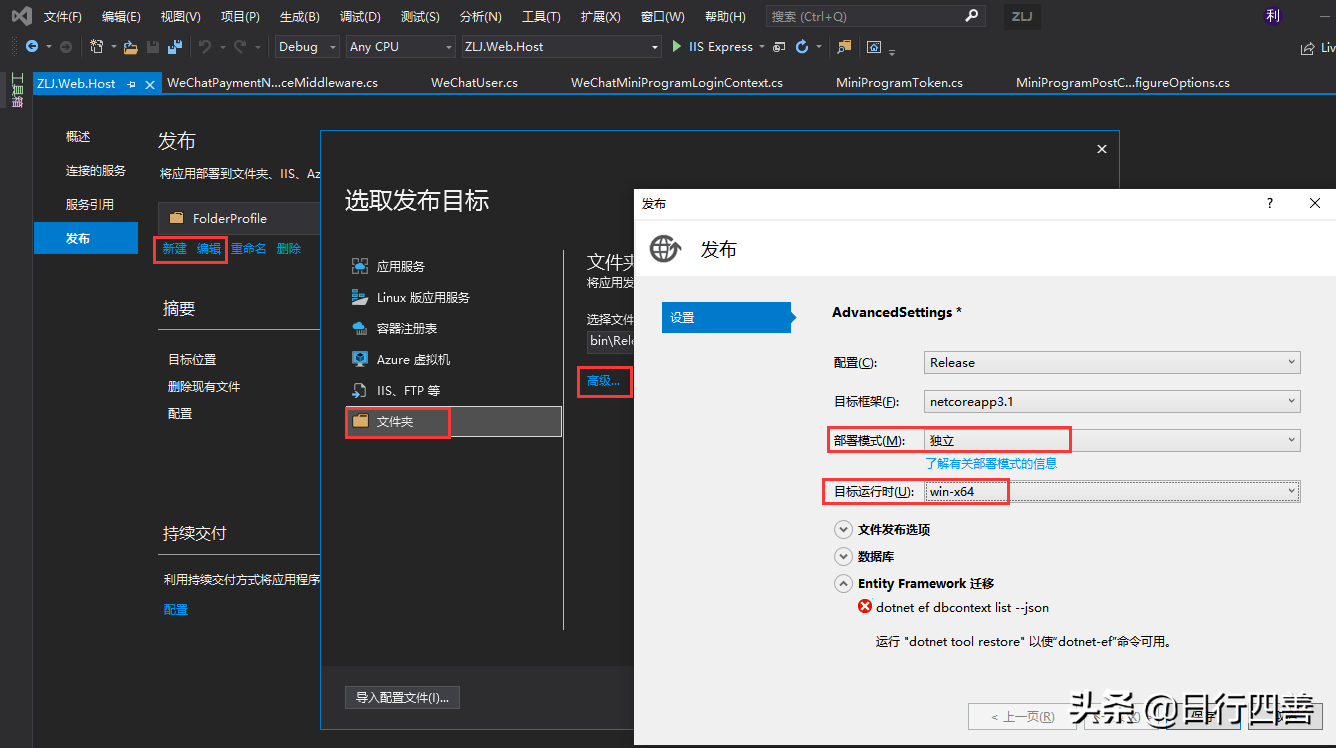Open the Debug configuration dropdown

click(307, 47)
